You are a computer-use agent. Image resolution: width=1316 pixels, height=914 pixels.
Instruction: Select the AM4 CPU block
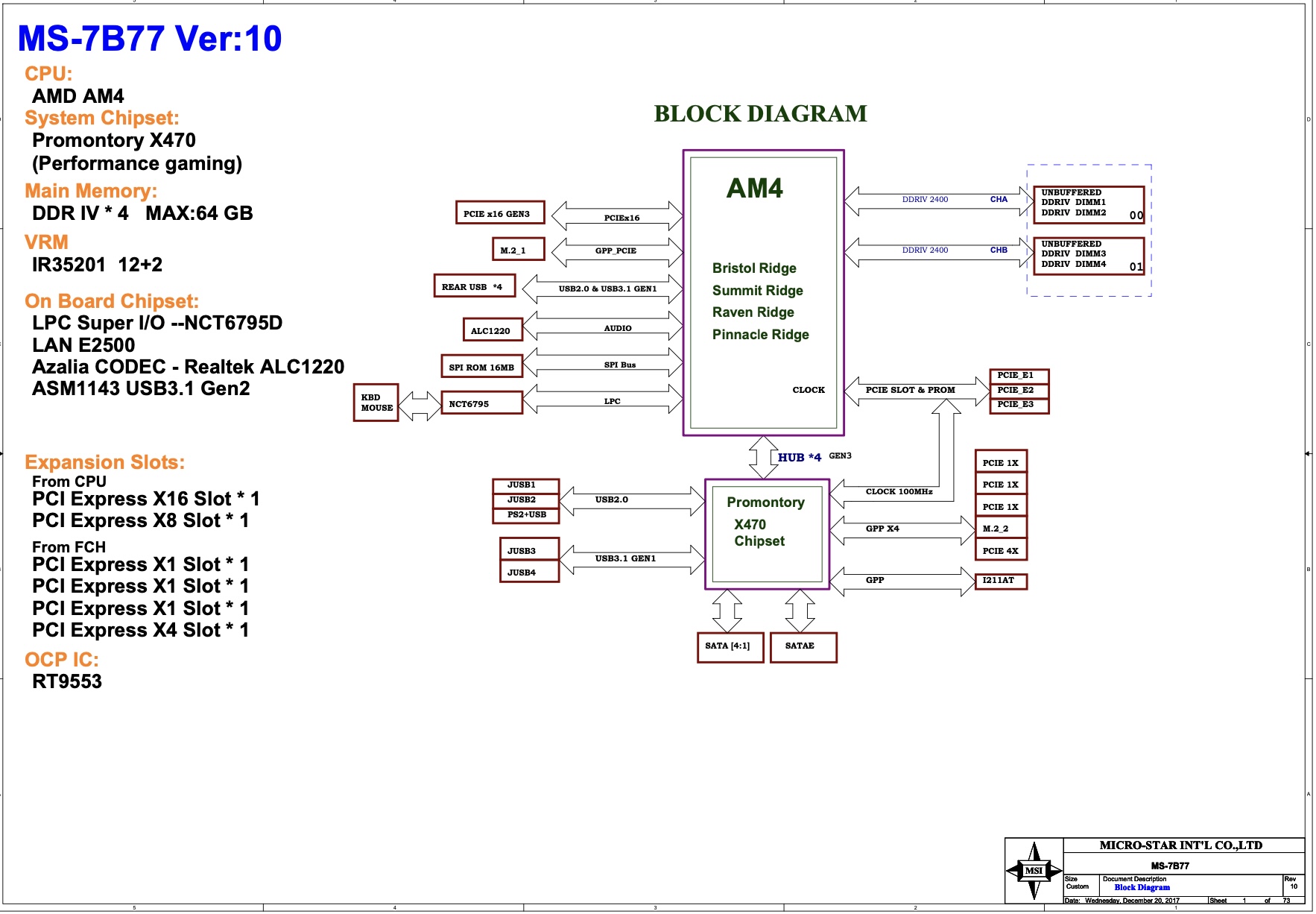pyautogui.click(x=763, y=291)
